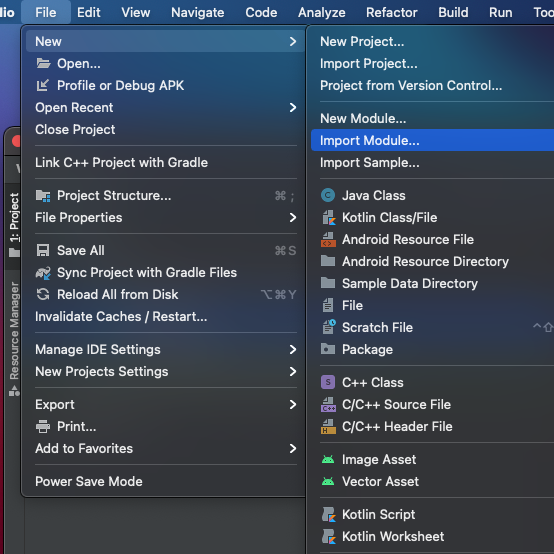Open the Edit menu
The image size is (554, 554).
pos(89,13)
